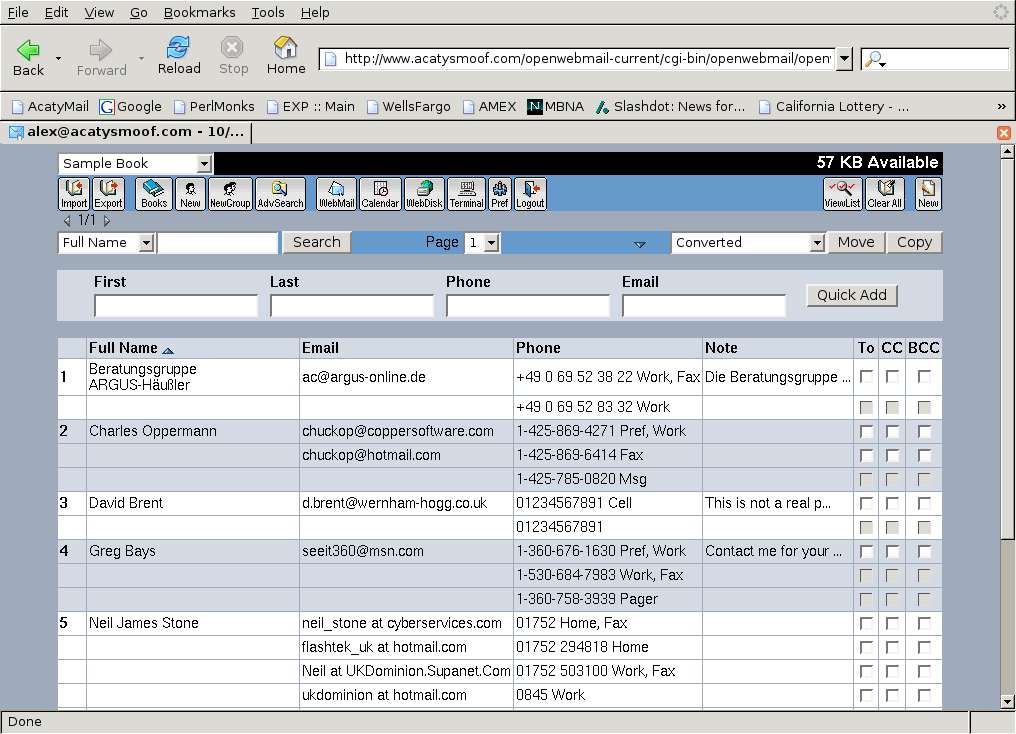
Task: Click the vertical scrollbar up arrow
Action: [x=1007, y=152]
